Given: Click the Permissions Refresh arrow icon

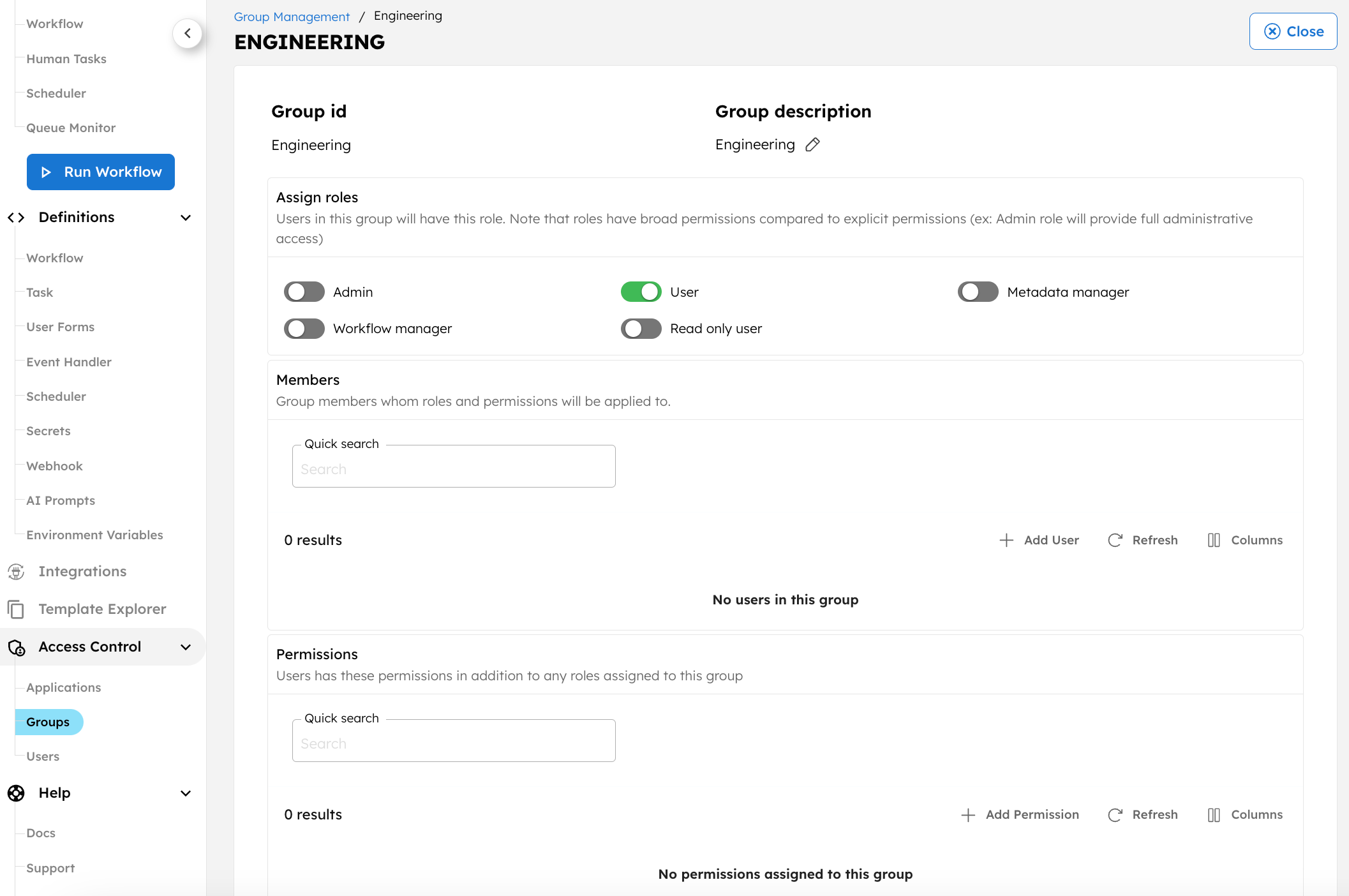Looking at the screenshot, I should [x=1115, y=815].
